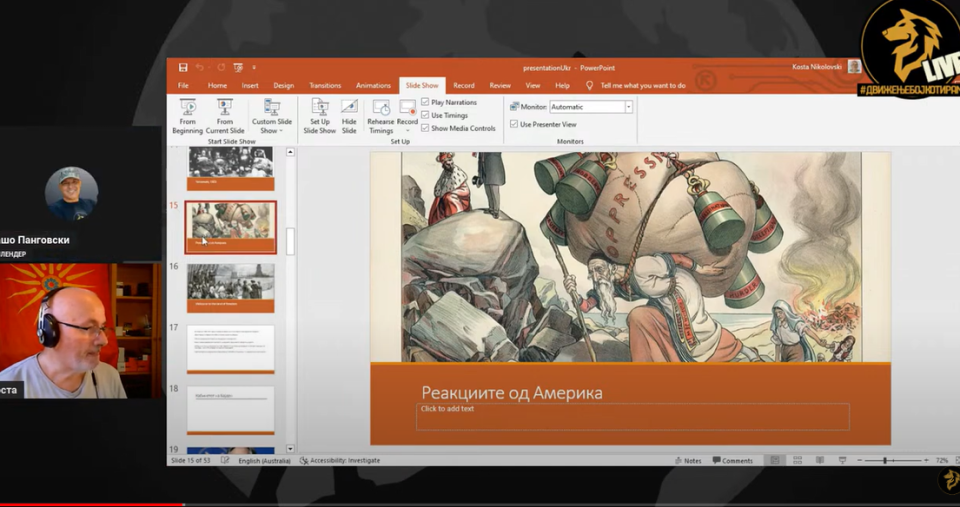This screenshot has width=960, height=507.
Task: Open the Comments pane button
Action: point(732,460)
